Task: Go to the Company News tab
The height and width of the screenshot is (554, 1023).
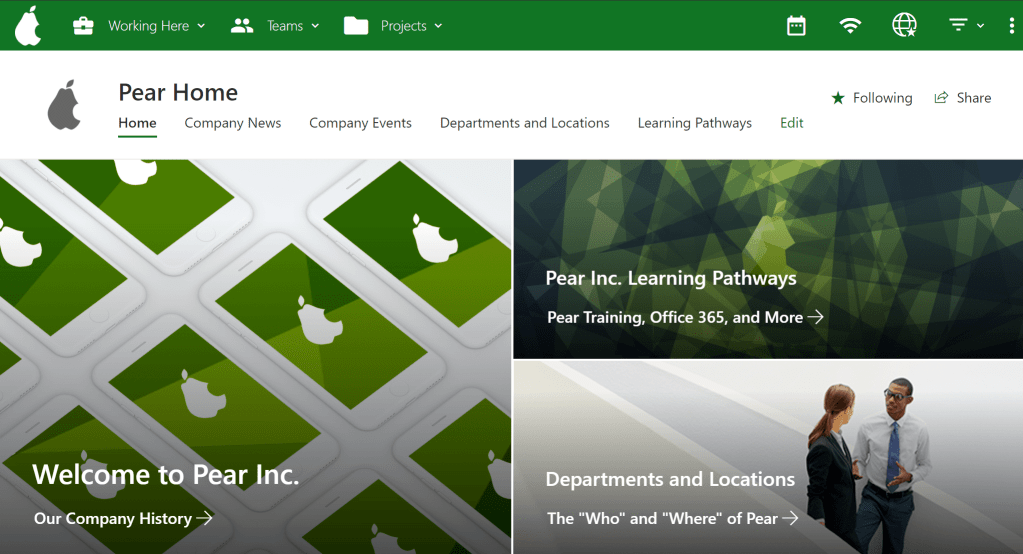Action: click(x=233, y=123)
